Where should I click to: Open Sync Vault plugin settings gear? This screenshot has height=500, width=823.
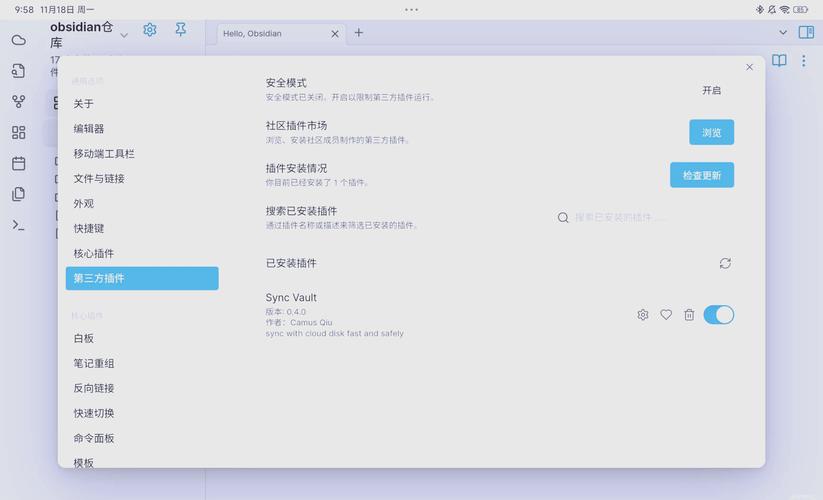point(643,315)
